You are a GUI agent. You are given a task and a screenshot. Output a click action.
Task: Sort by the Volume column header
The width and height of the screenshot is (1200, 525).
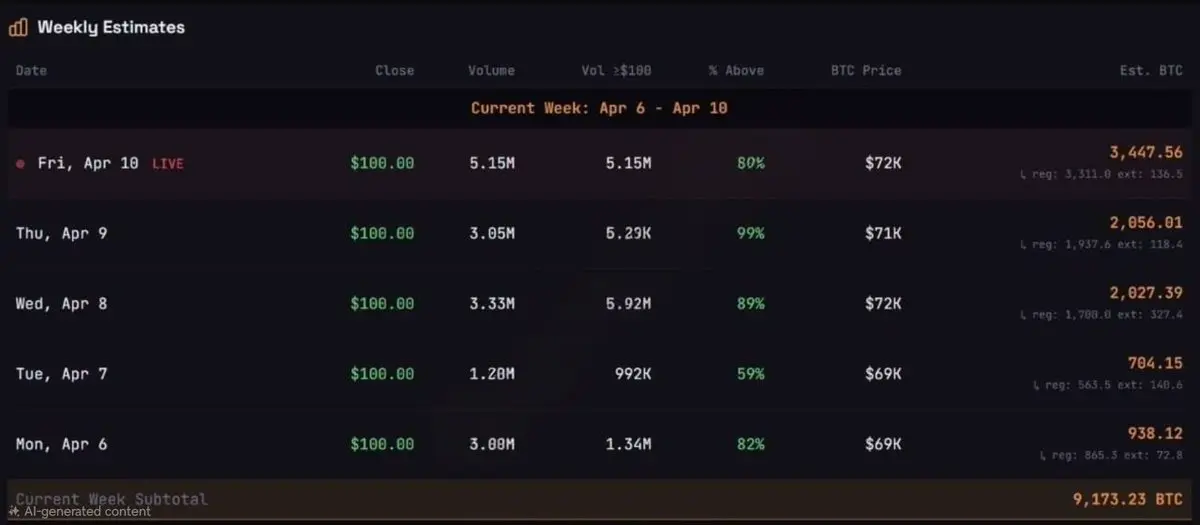(491, 71)
